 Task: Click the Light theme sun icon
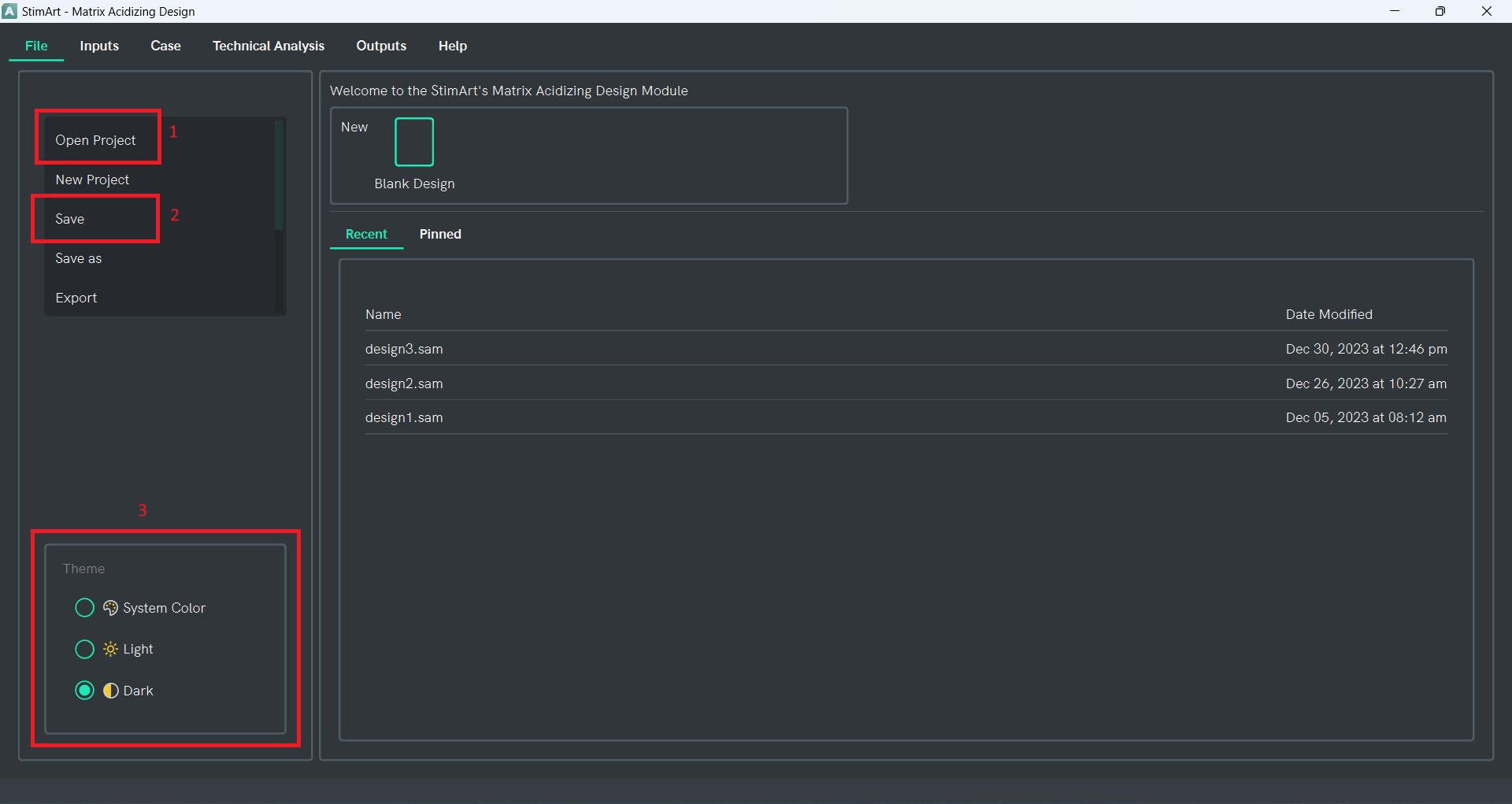(110, 649)
